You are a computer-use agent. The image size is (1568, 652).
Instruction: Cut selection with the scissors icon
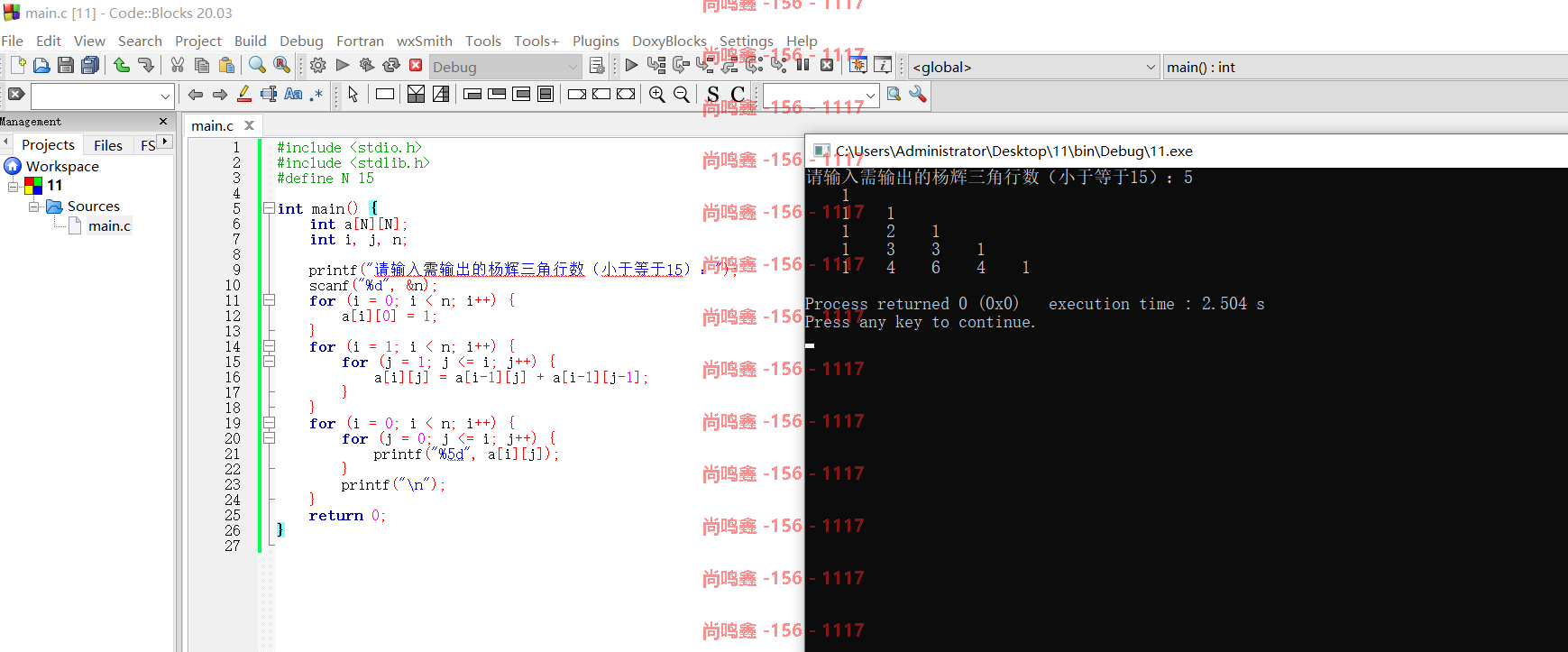(178, 65)
